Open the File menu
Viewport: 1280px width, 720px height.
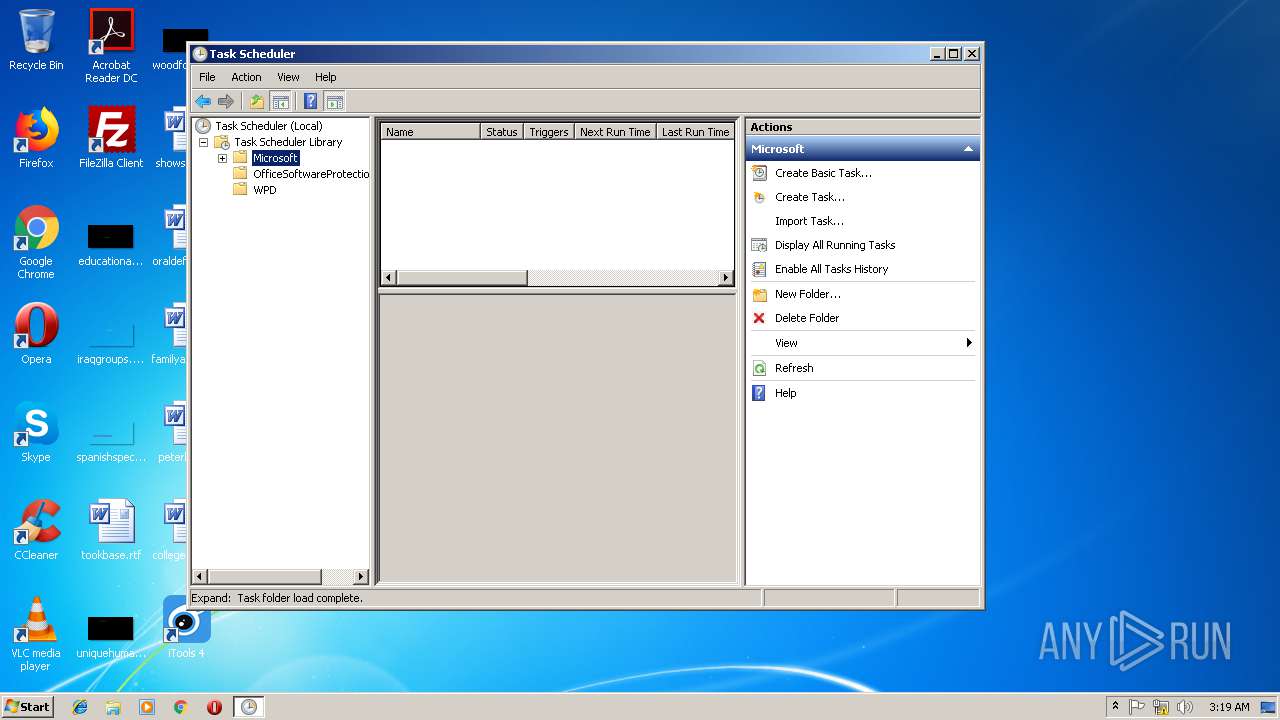(207, 77)
